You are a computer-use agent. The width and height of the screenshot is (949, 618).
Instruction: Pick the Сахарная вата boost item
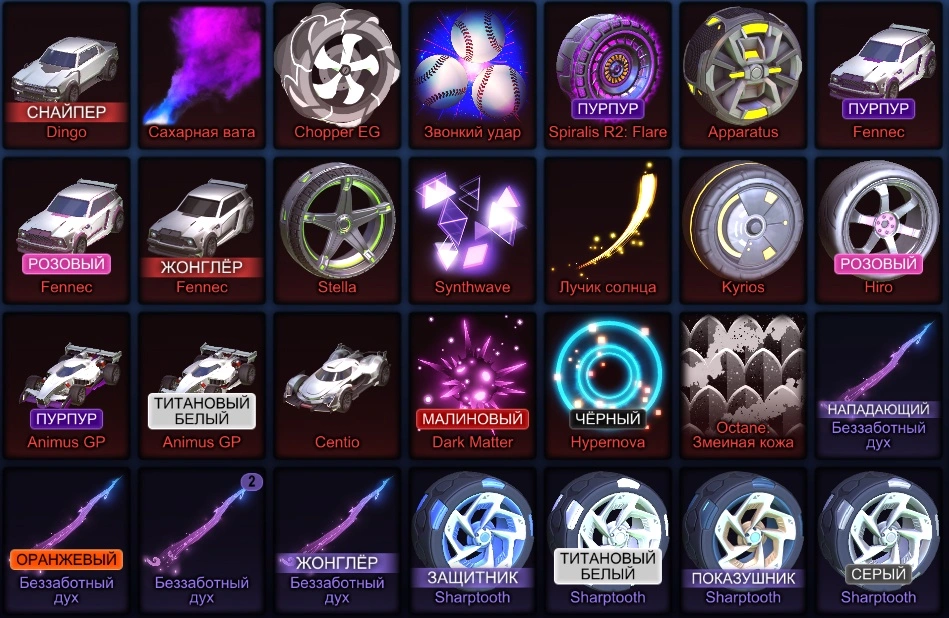(x=202, y=75)
